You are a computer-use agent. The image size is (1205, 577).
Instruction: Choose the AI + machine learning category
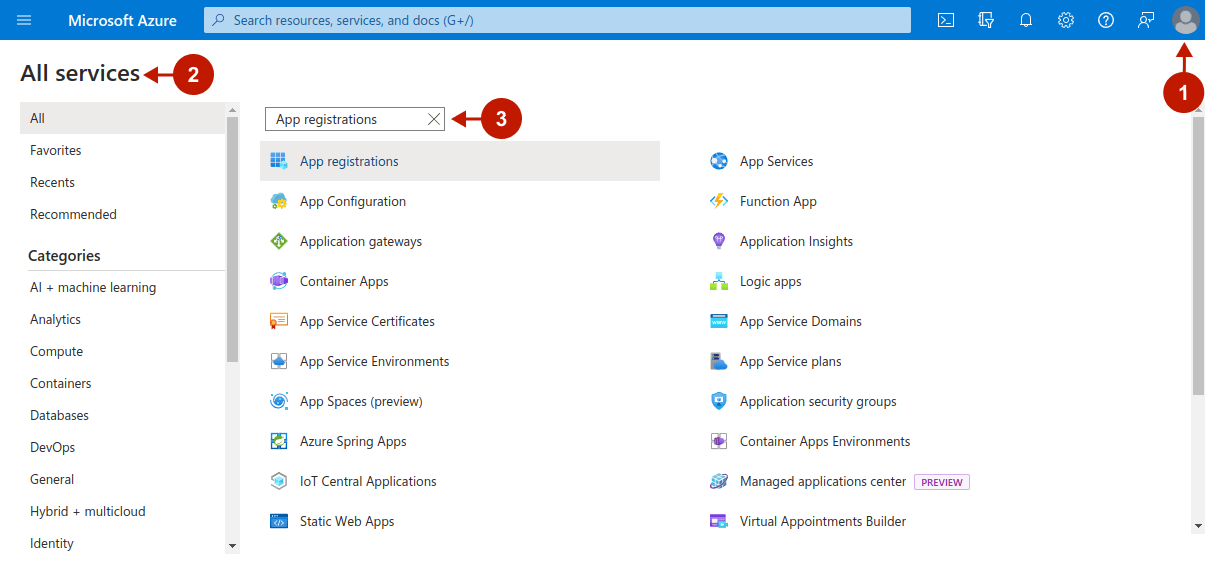click(93, 287)
